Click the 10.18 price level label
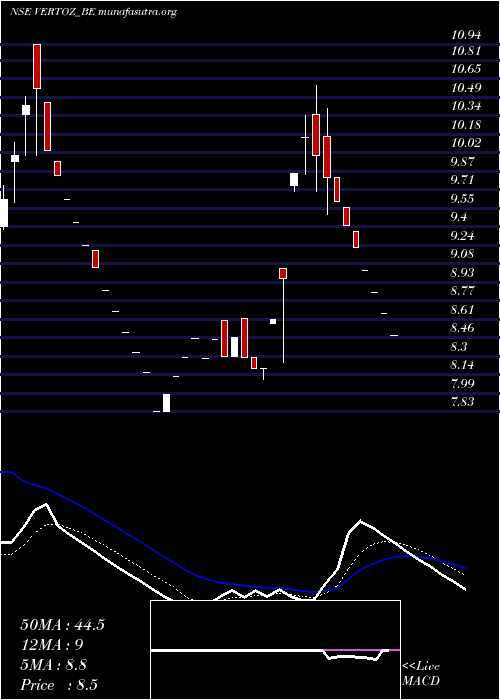Image resolution: width=500 pixels, height=700 pixels. 467,125
